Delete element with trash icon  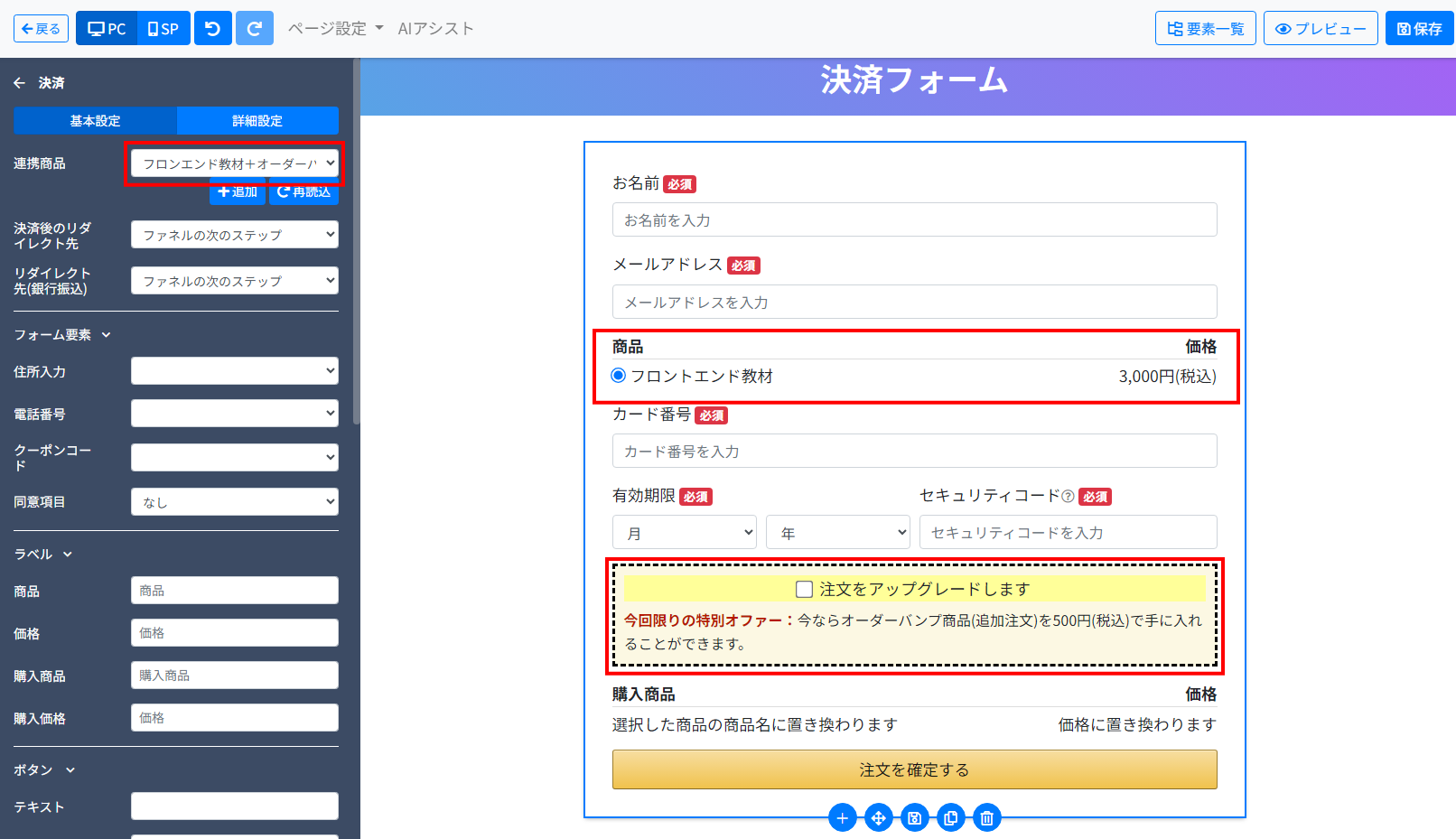click(x=986, y=818)
